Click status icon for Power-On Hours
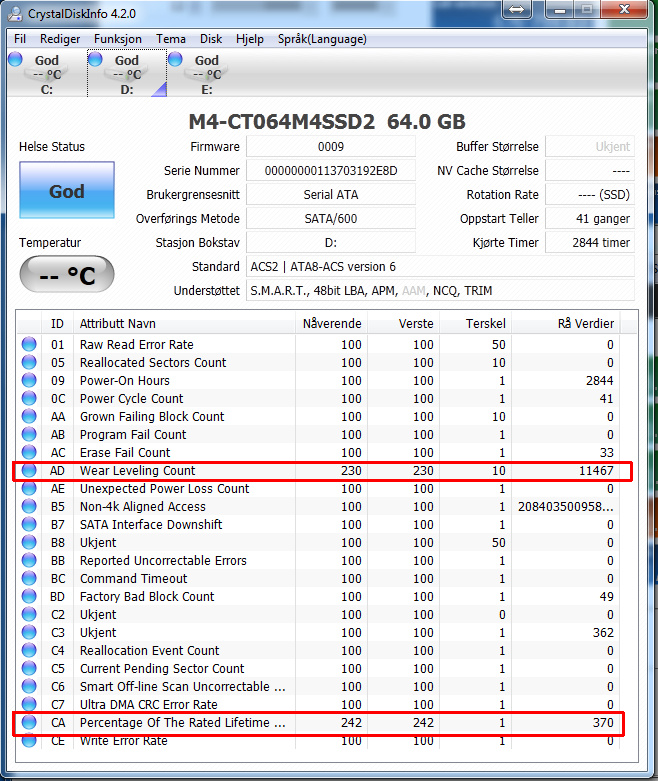The width and height of the screenshot is (658, 781). (x=29, y=380)
